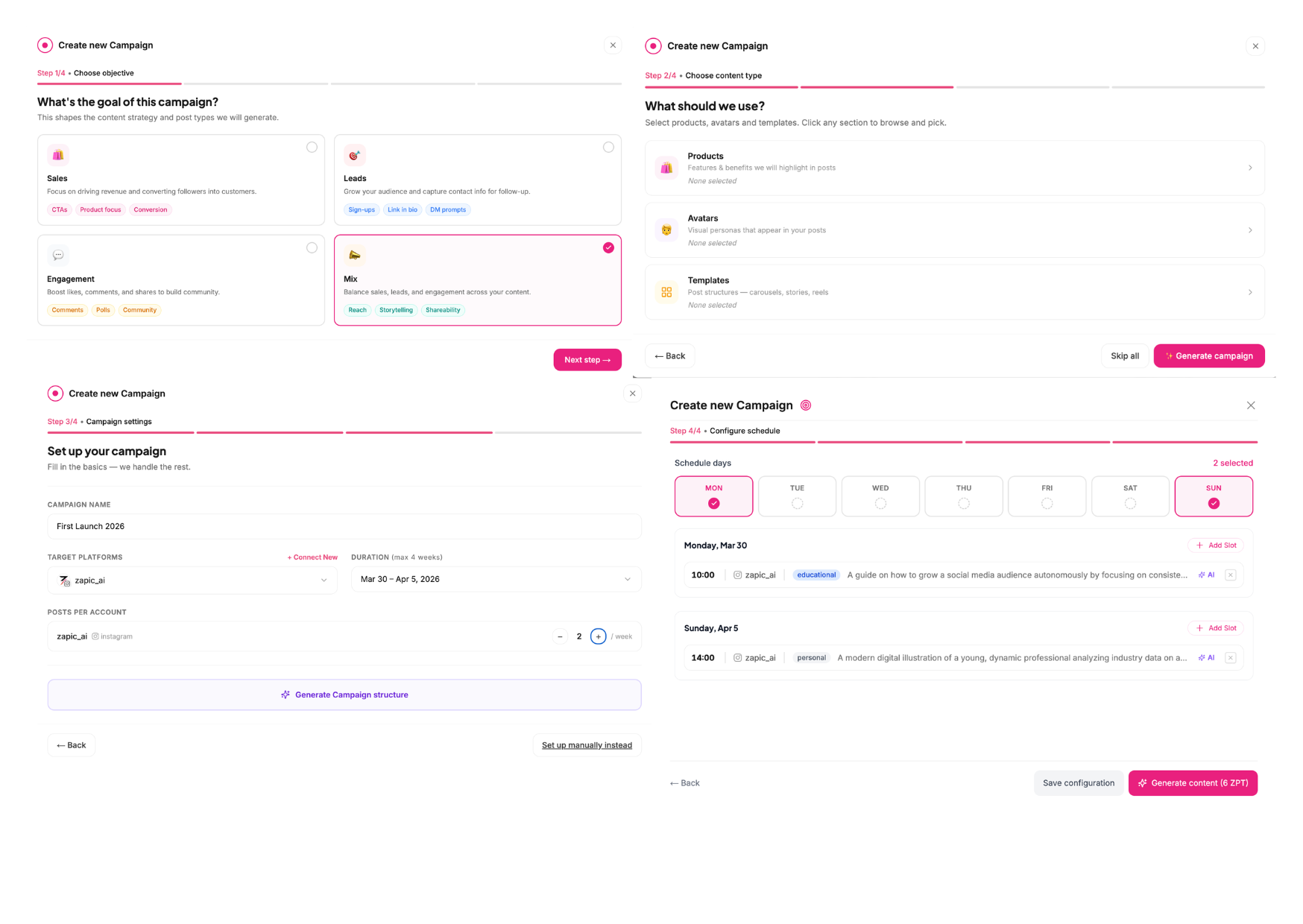The height and width of the screenshot is (924, 1303).
Task: Increase posts per week with plus
Action: pos(598,636)
